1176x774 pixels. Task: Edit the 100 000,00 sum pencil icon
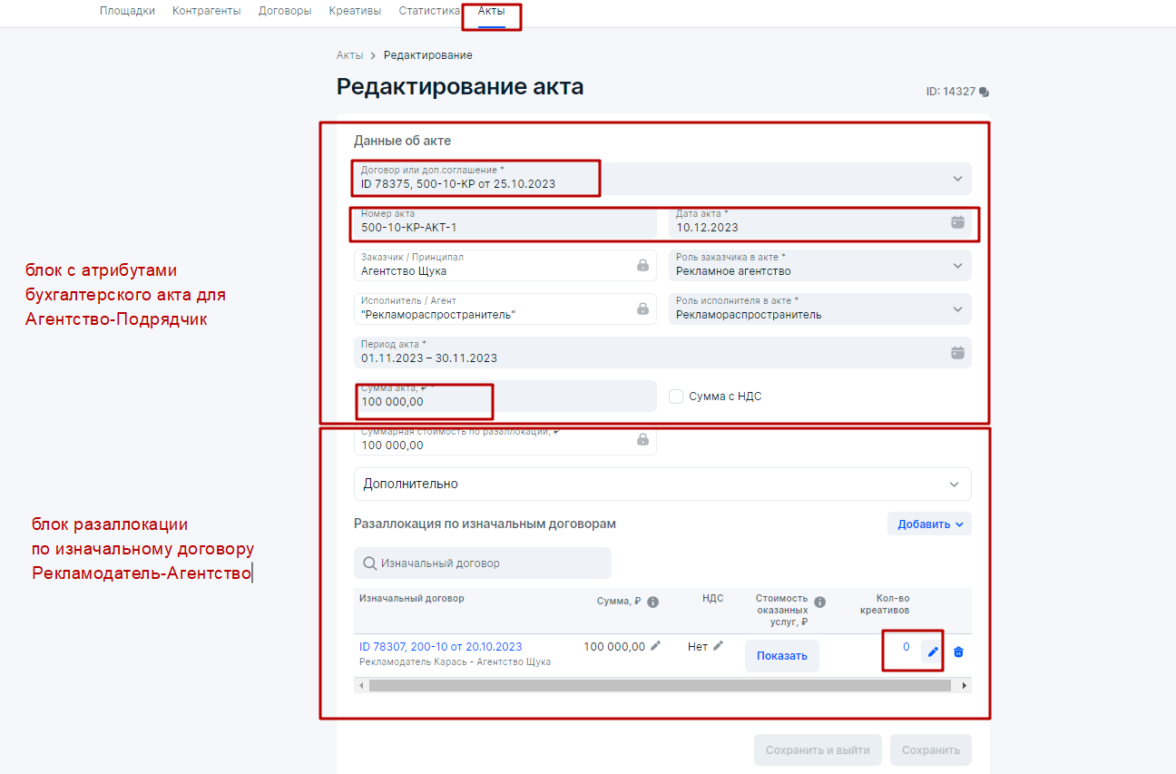[656, 646]
